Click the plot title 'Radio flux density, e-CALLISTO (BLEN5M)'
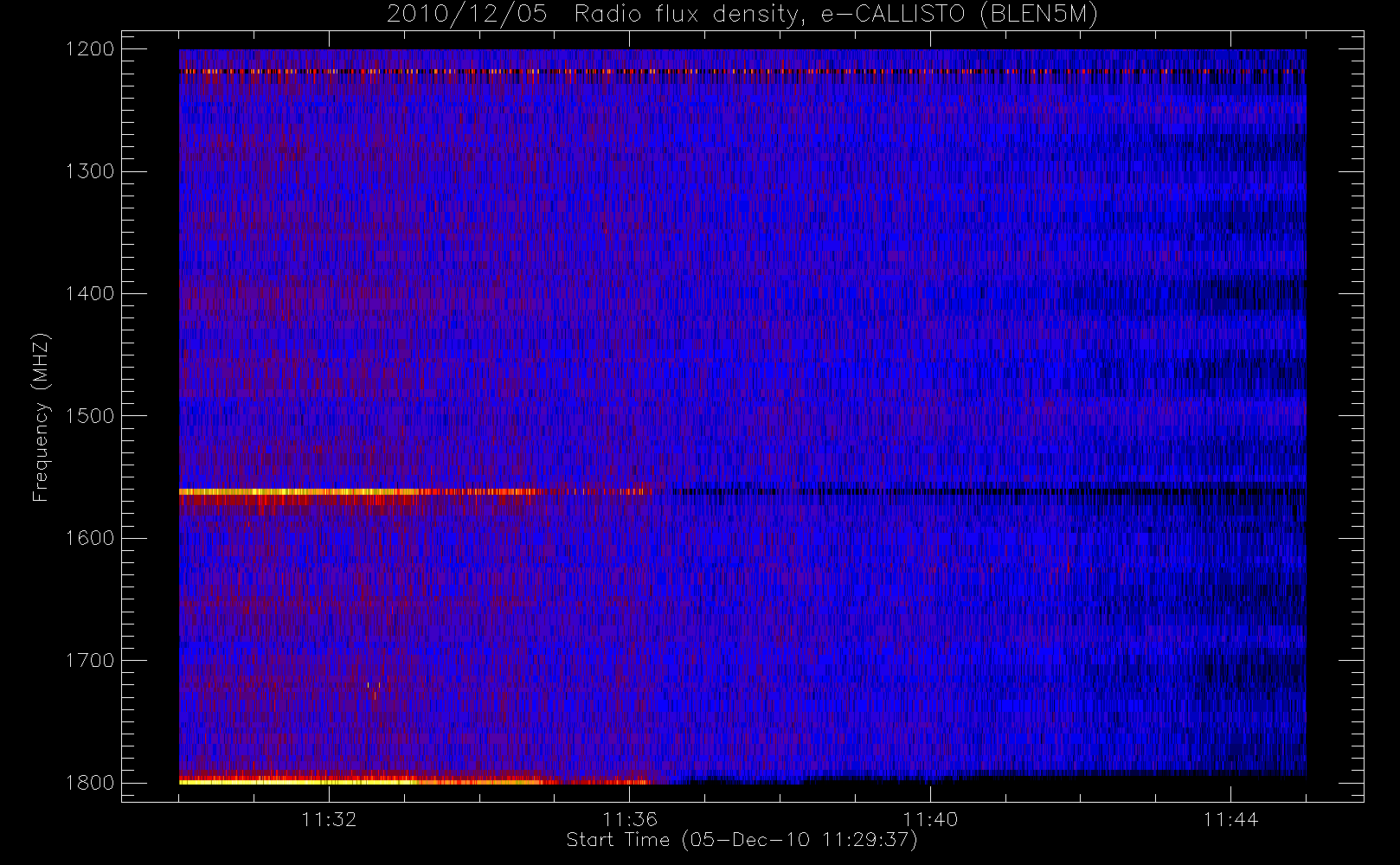This screenshot has height=865, width=1400. 836,15
